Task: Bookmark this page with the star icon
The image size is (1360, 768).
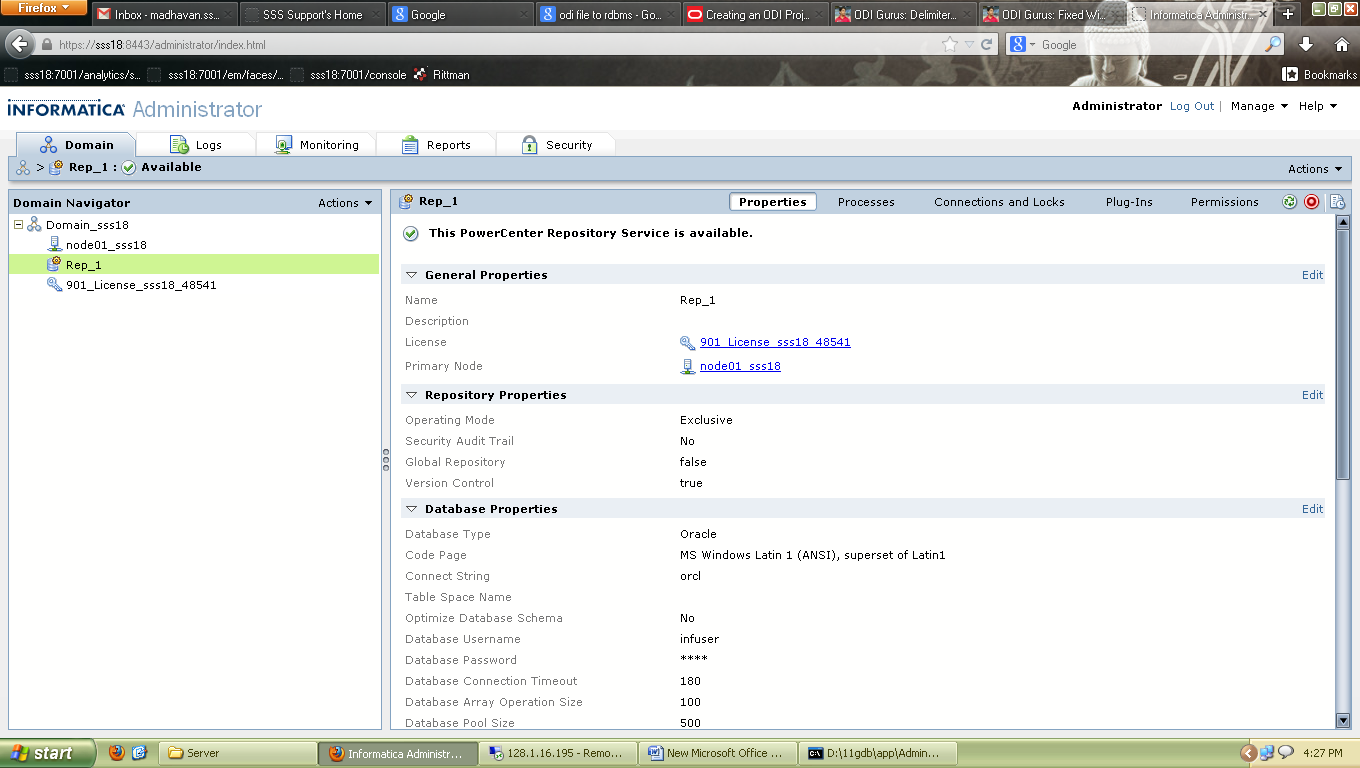Action: click(949, 44)
